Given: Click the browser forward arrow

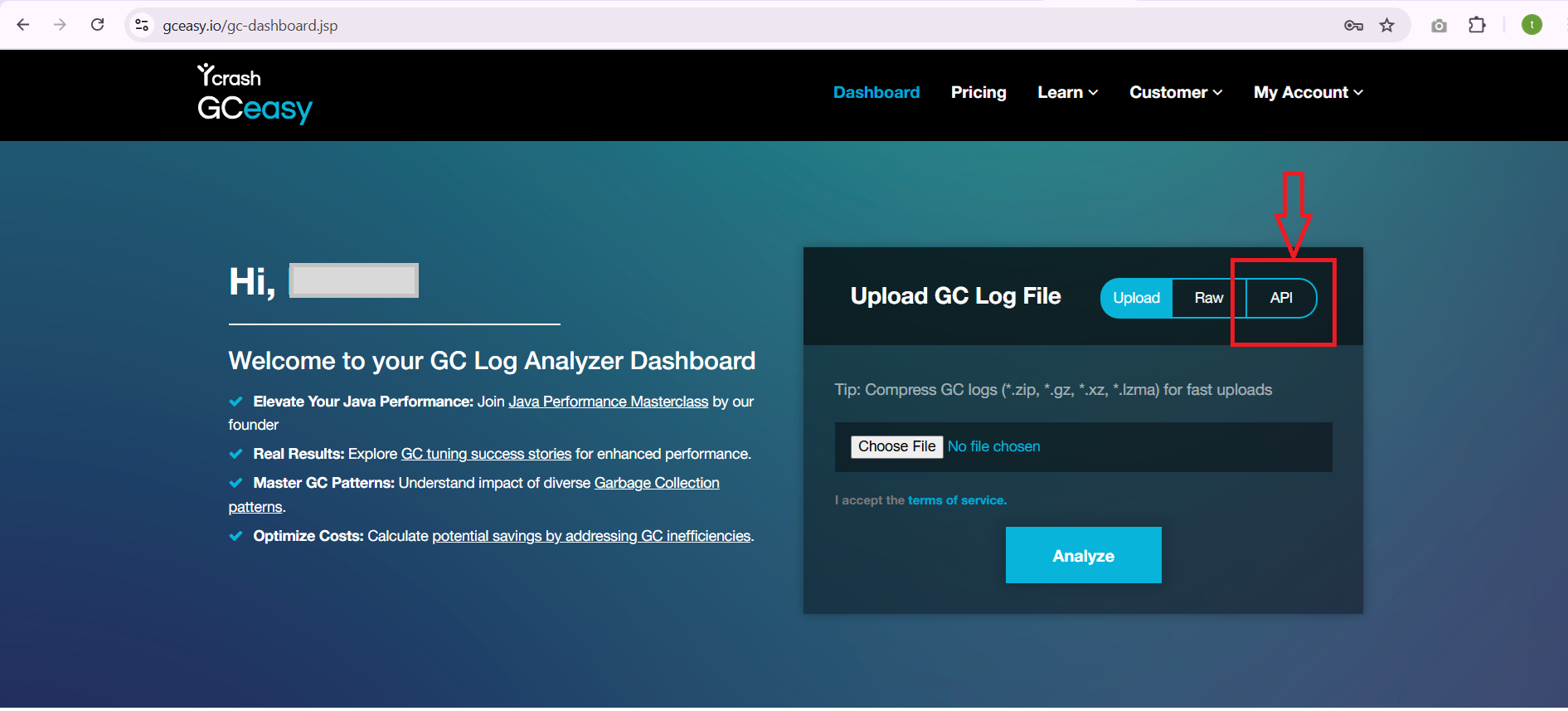Looking at the screenshot, I should [x=60, y=25].
